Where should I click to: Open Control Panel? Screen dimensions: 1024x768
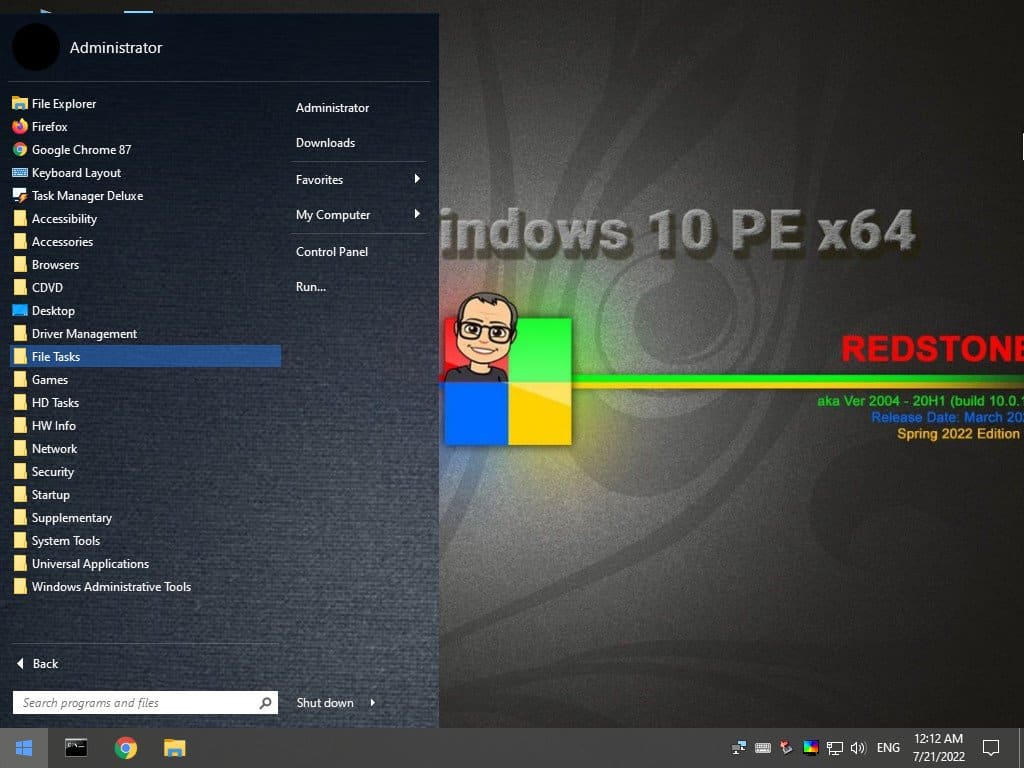(x=332, y=251)
